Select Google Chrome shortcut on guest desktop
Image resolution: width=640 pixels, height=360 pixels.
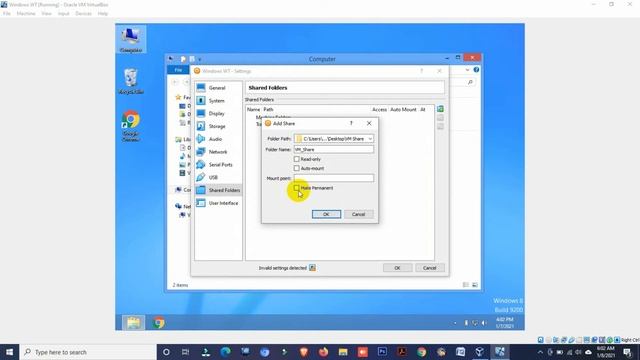click(x=131, y=126)
